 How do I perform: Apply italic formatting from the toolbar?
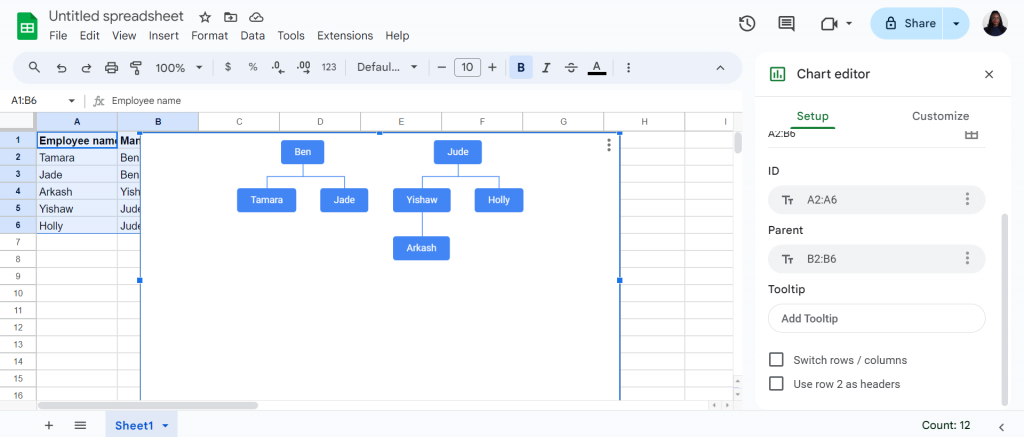coord(546,67)
